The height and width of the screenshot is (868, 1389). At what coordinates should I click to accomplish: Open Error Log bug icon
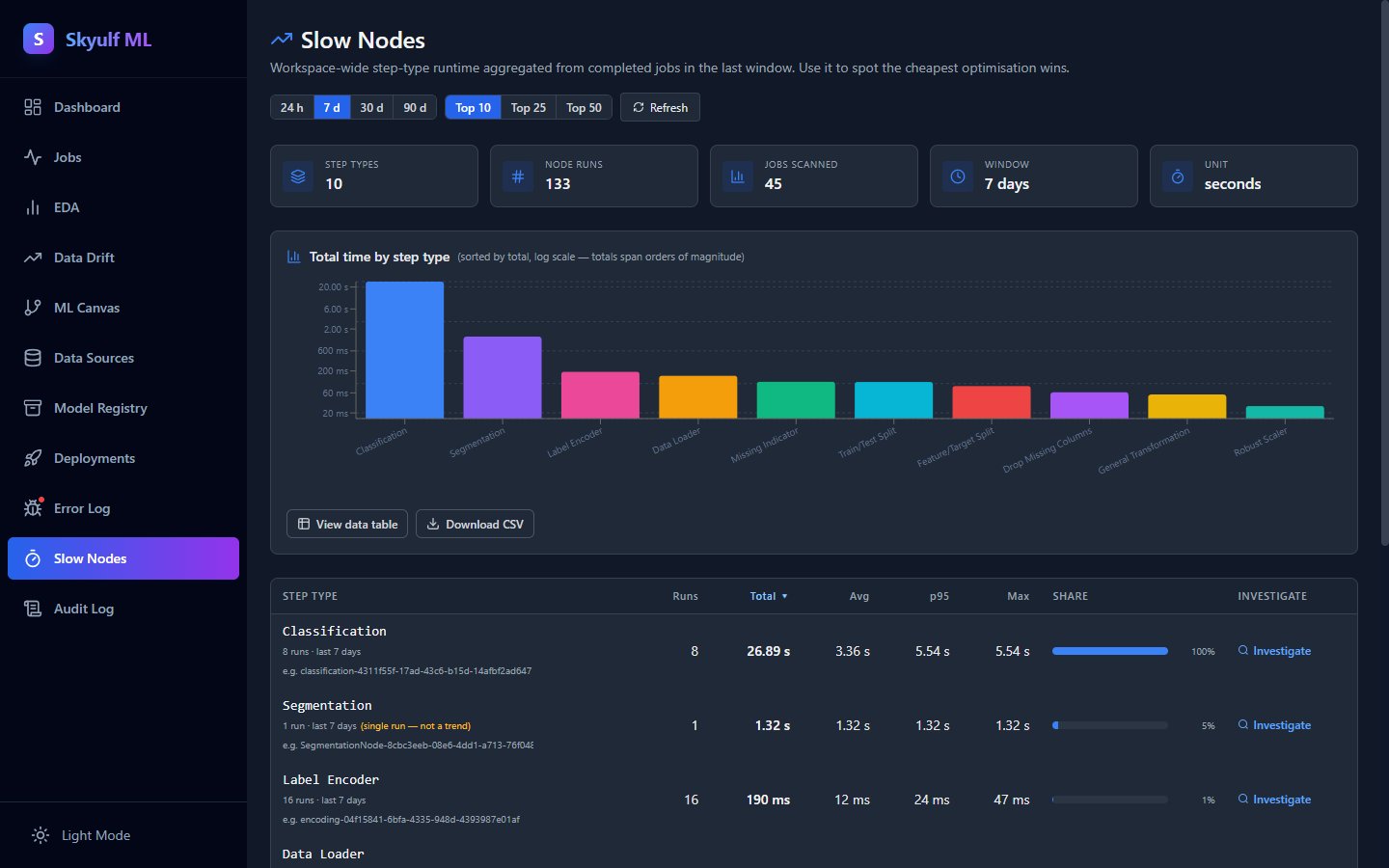coord(33,508)
